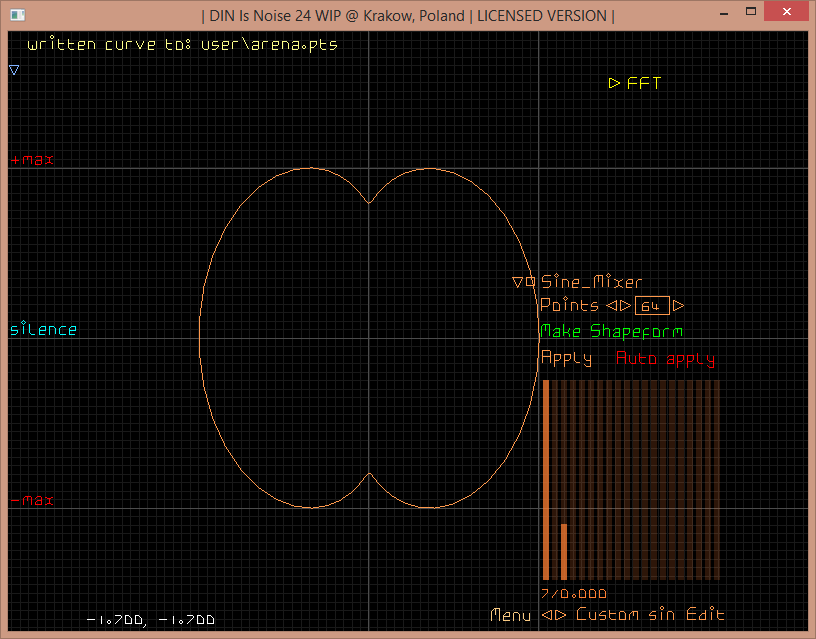Click the arrow right of the 64 field

pos(679,306)
